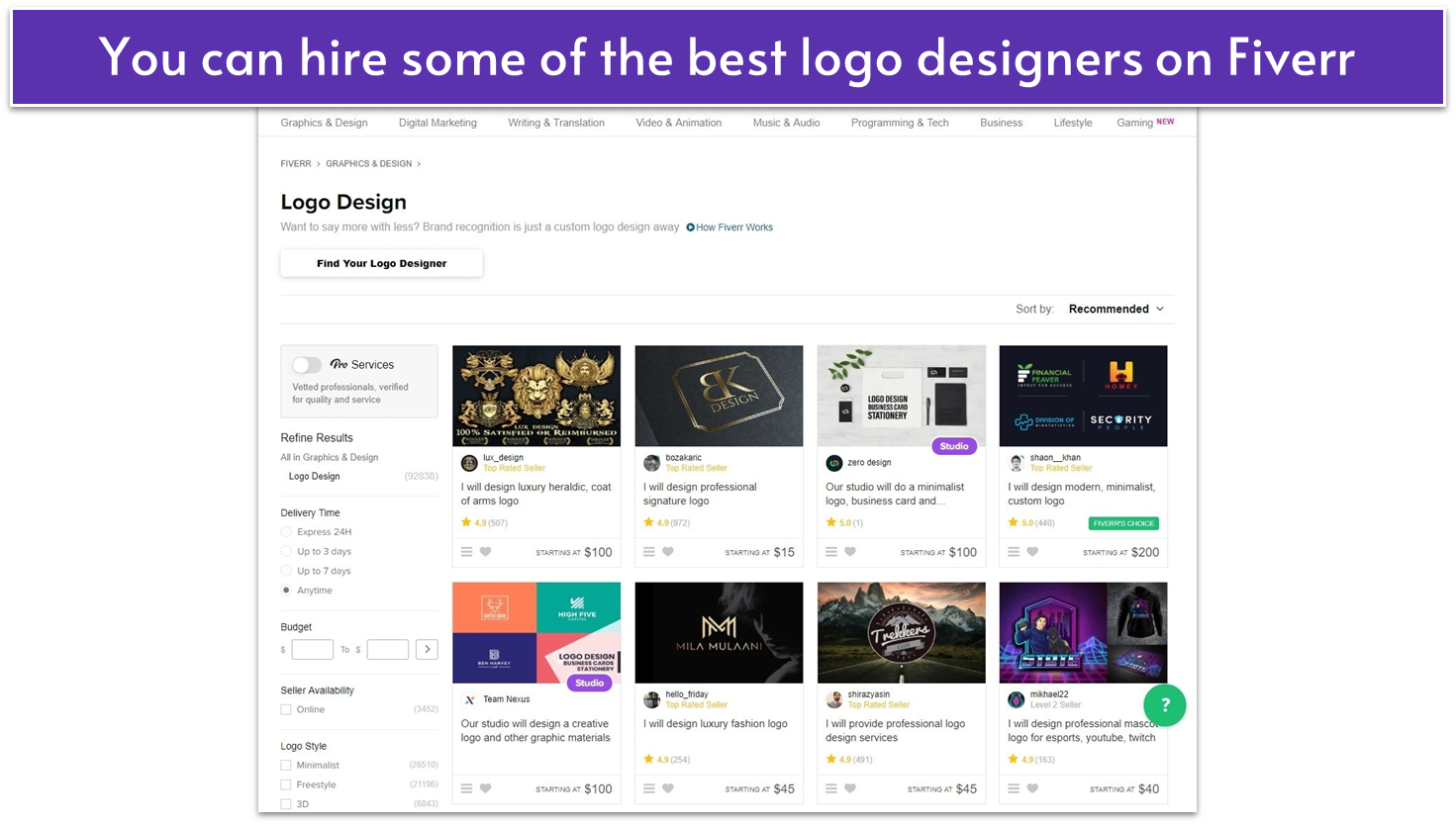Screen dimensions: 1456x825
Task: Open the Trekkers mountain logo thumbnail
Action: pyautogui.click(x=901, y=632)
